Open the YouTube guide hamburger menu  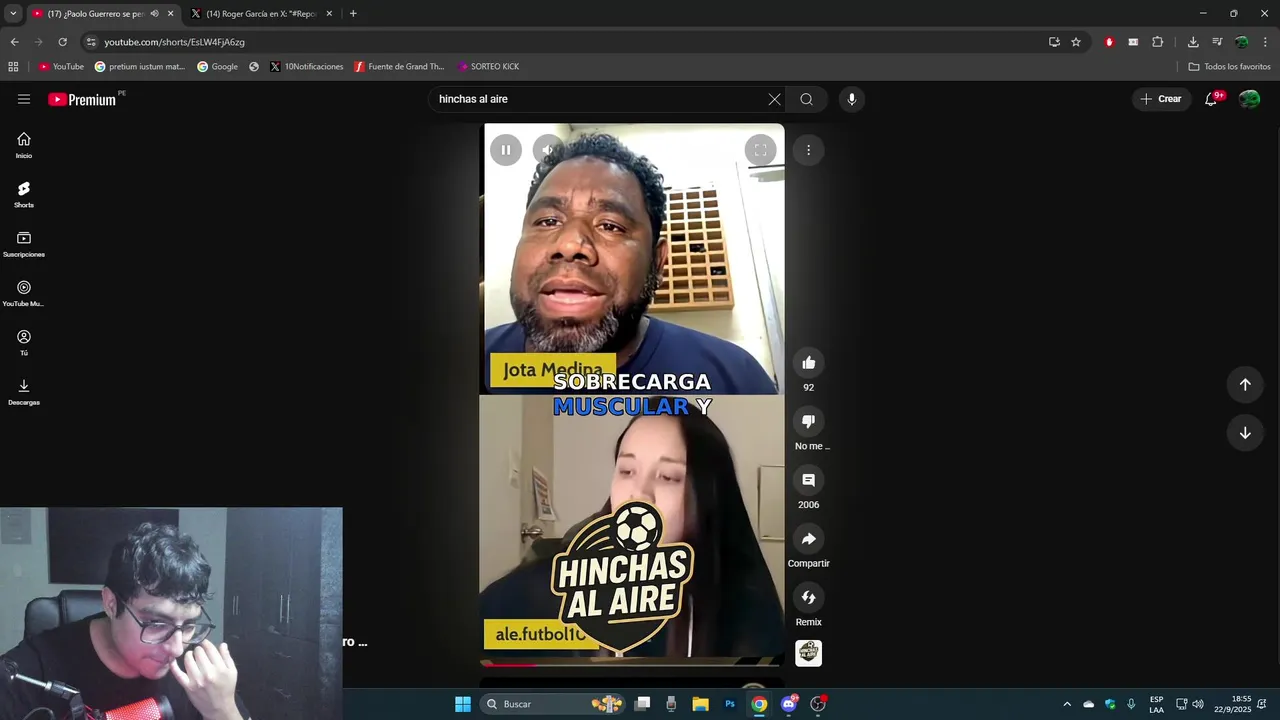click(24, 99)
